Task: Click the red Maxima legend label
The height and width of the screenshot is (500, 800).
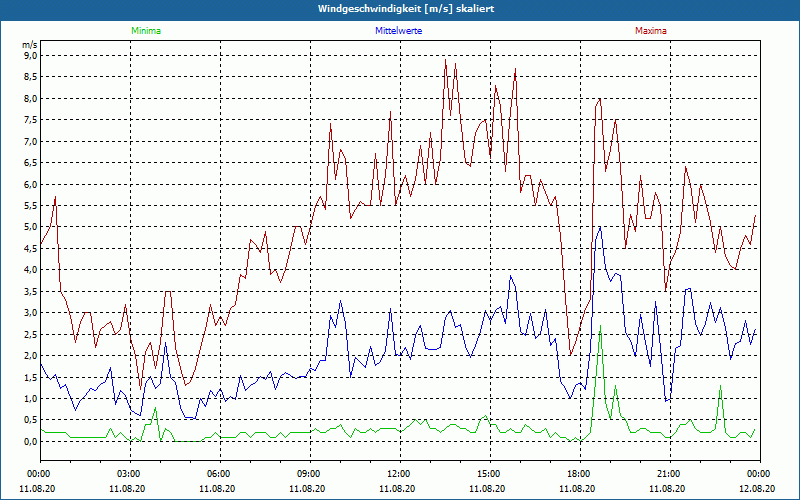Action: click(x=651, y=31)
